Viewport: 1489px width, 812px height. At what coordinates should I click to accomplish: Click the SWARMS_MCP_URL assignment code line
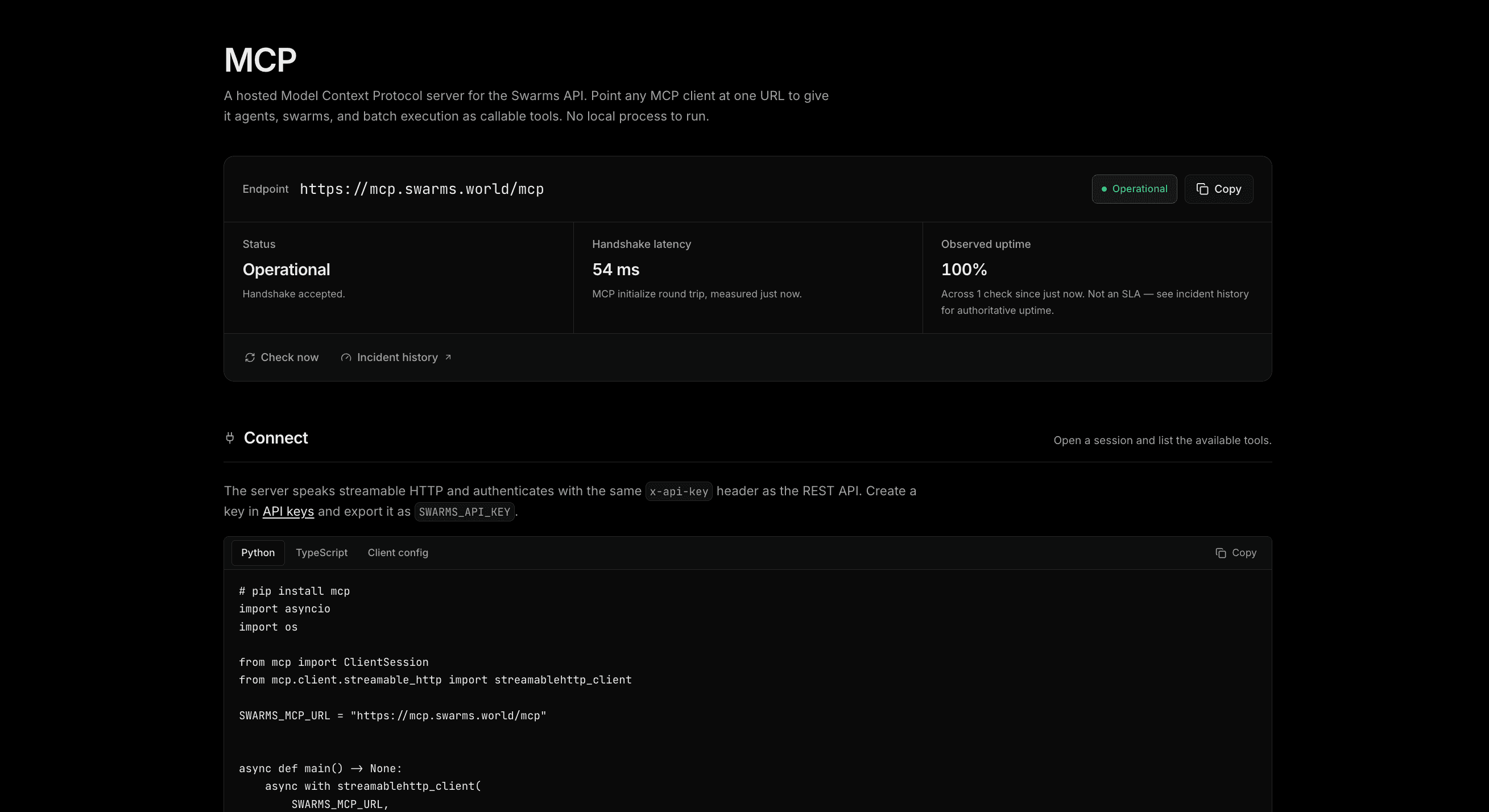tap(392, 715)
